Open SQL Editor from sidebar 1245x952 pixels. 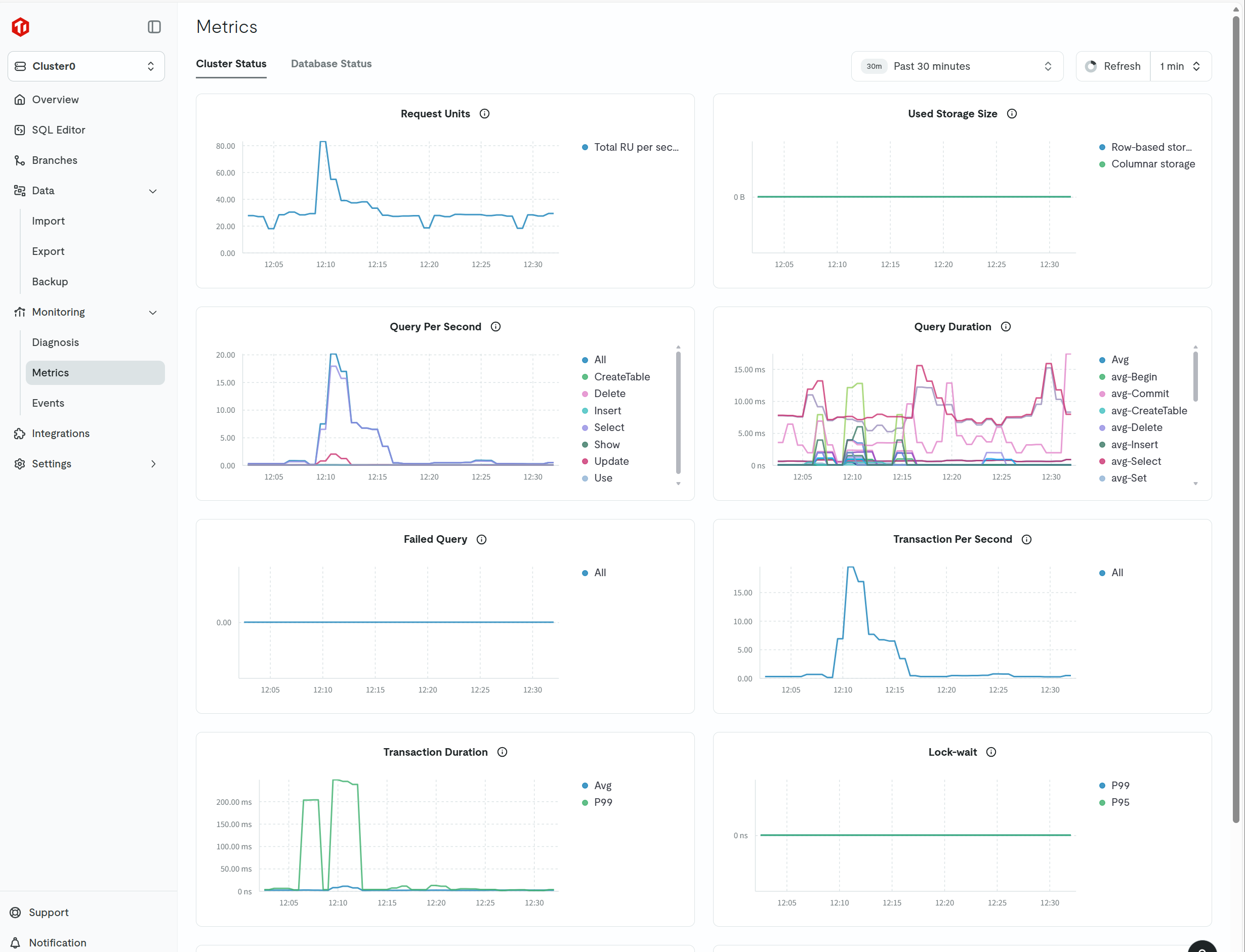pos(58,130)
